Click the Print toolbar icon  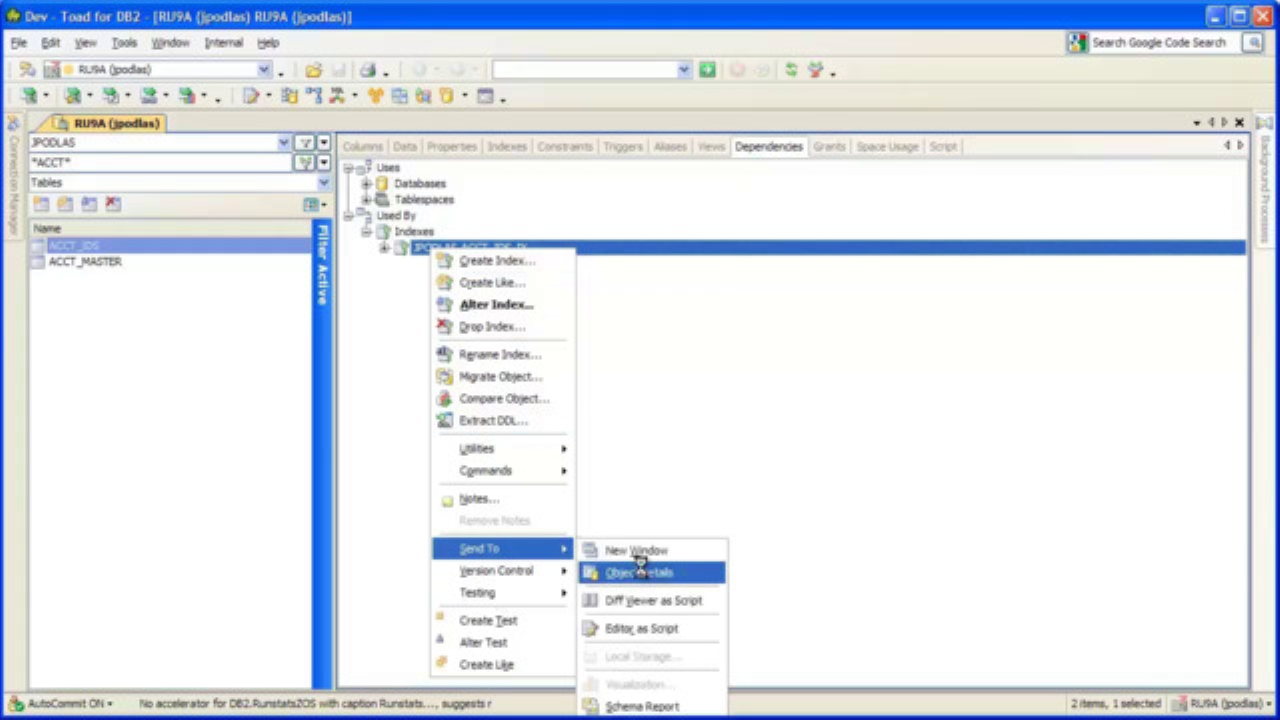(367, 69)
